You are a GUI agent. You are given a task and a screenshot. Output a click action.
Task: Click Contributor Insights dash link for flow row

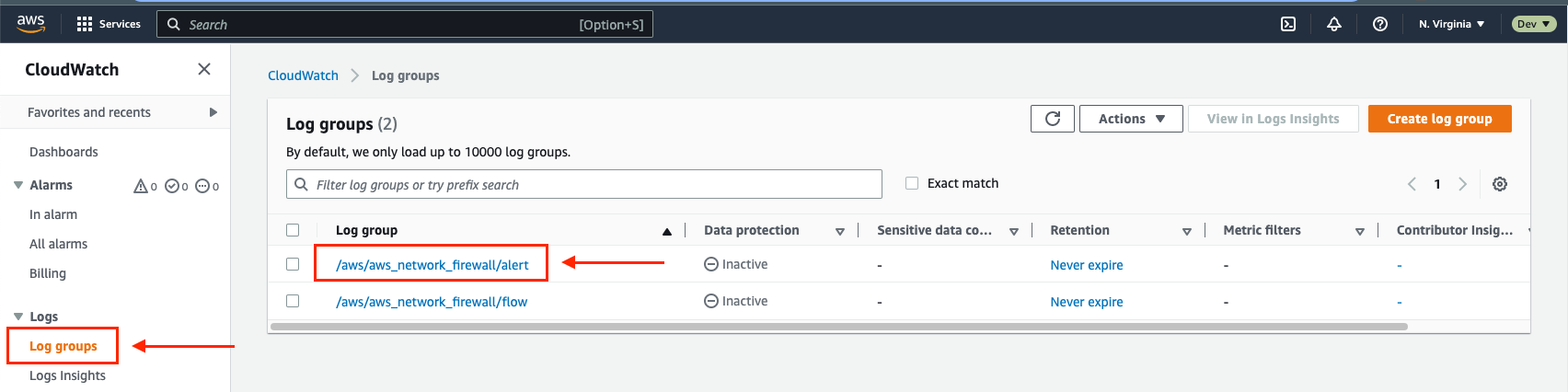(1400, 302)
